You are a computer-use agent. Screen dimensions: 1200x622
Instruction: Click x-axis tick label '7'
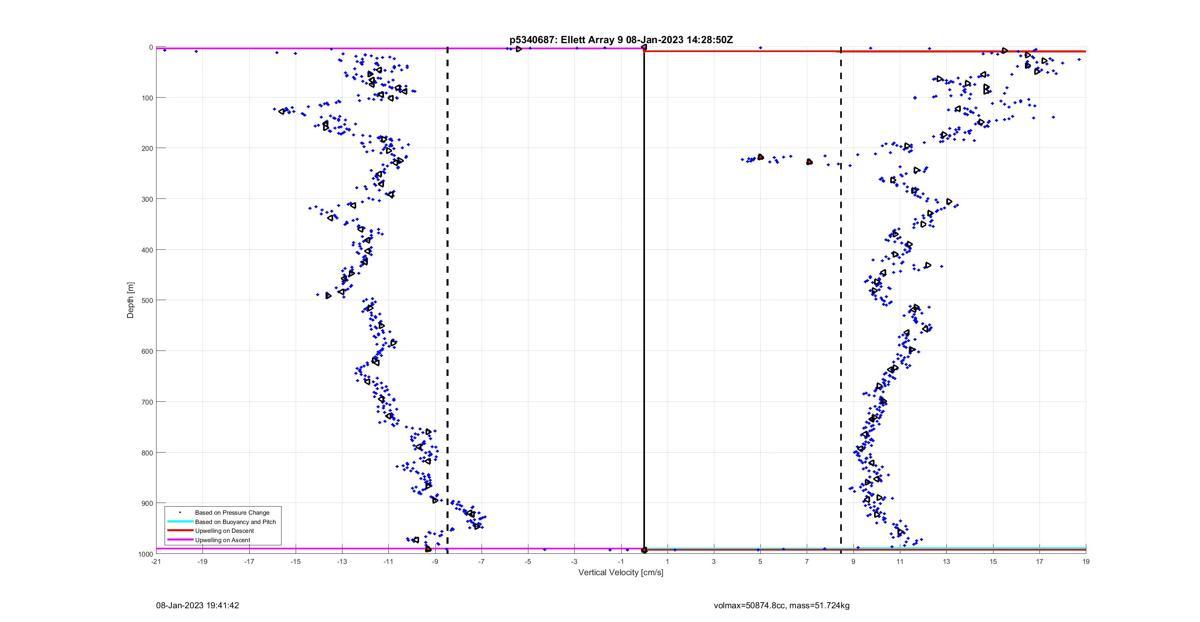tap(807, 561)
